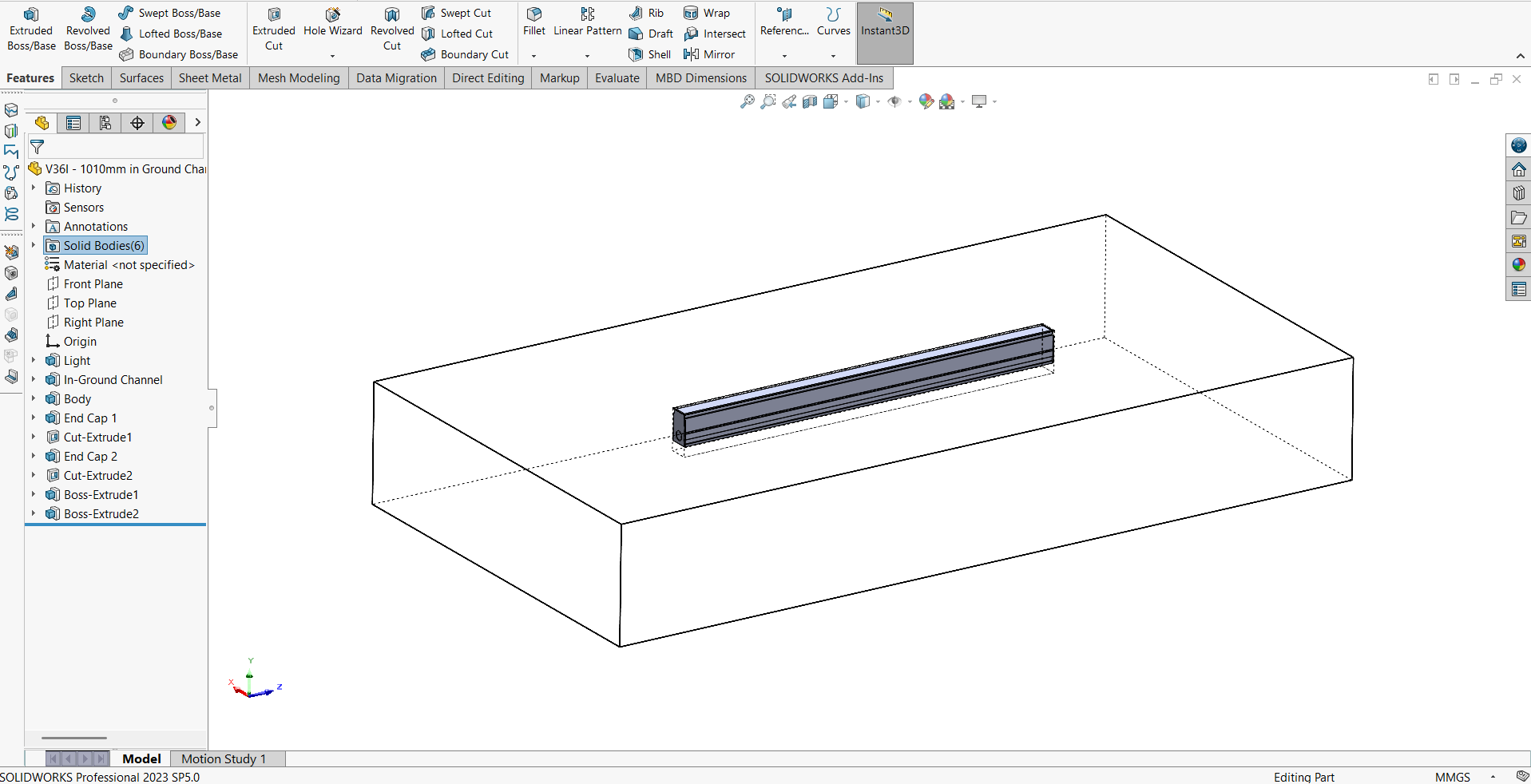
Task: Open the SOLIDWORKS Add-Ins tab
Action: click(823, 77)
